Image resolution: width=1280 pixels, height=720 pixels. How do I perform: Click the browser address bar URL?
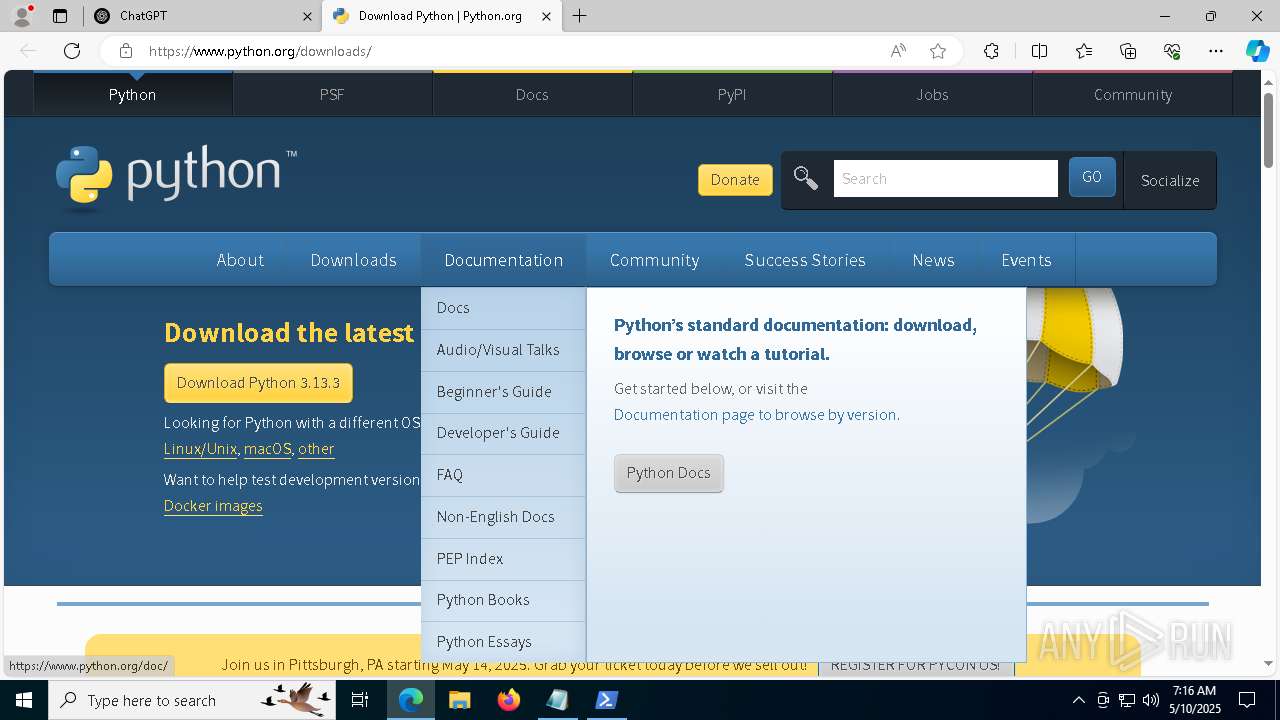[x=260, y=51]
